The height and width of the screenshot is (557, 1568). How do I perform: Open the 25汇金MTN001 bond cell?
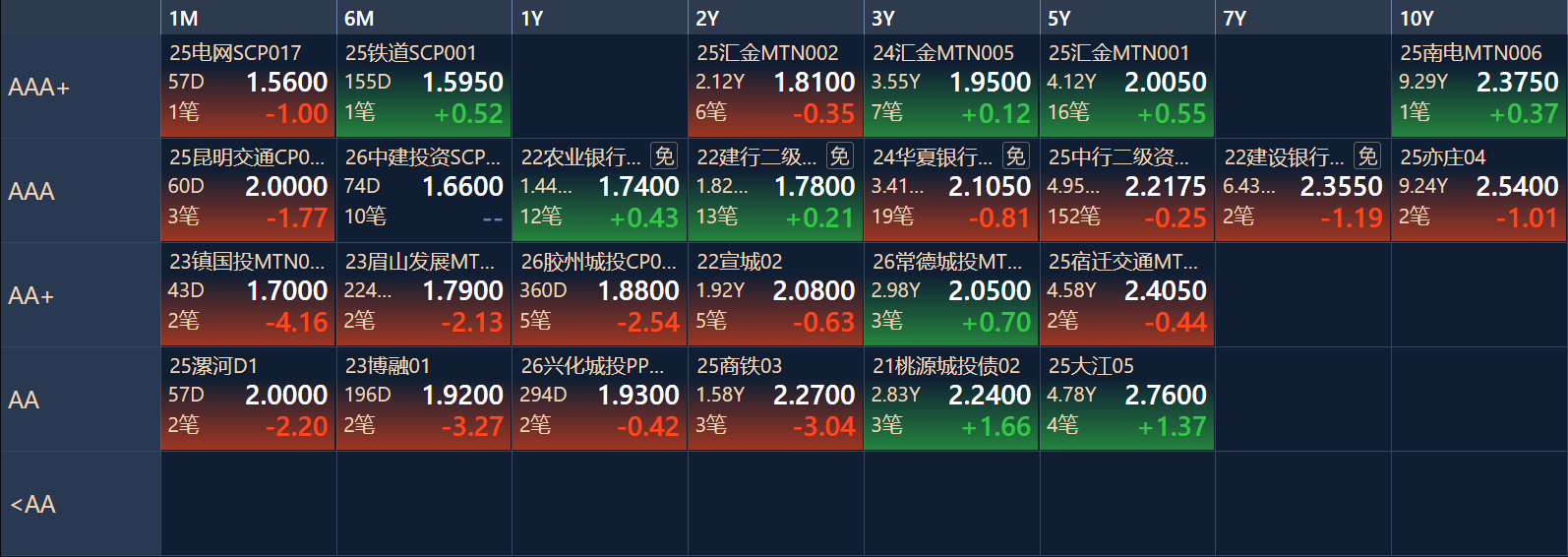coord(1127,86)
